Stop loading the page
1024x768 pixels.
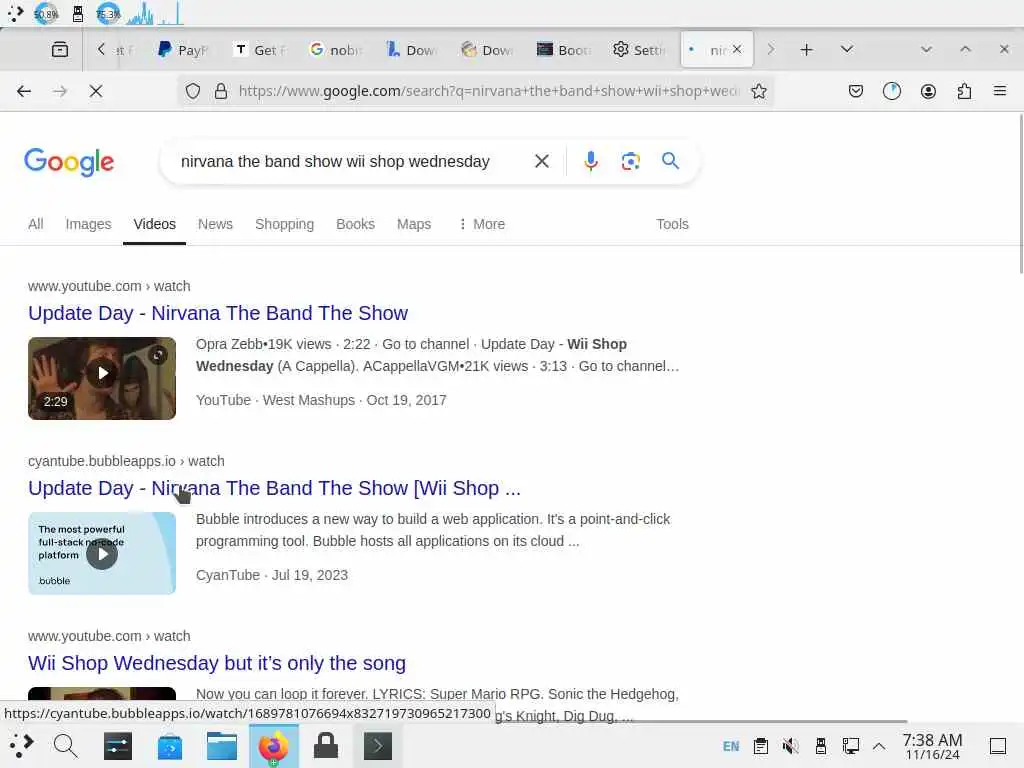pyautogui.click(x=96, y=91)
